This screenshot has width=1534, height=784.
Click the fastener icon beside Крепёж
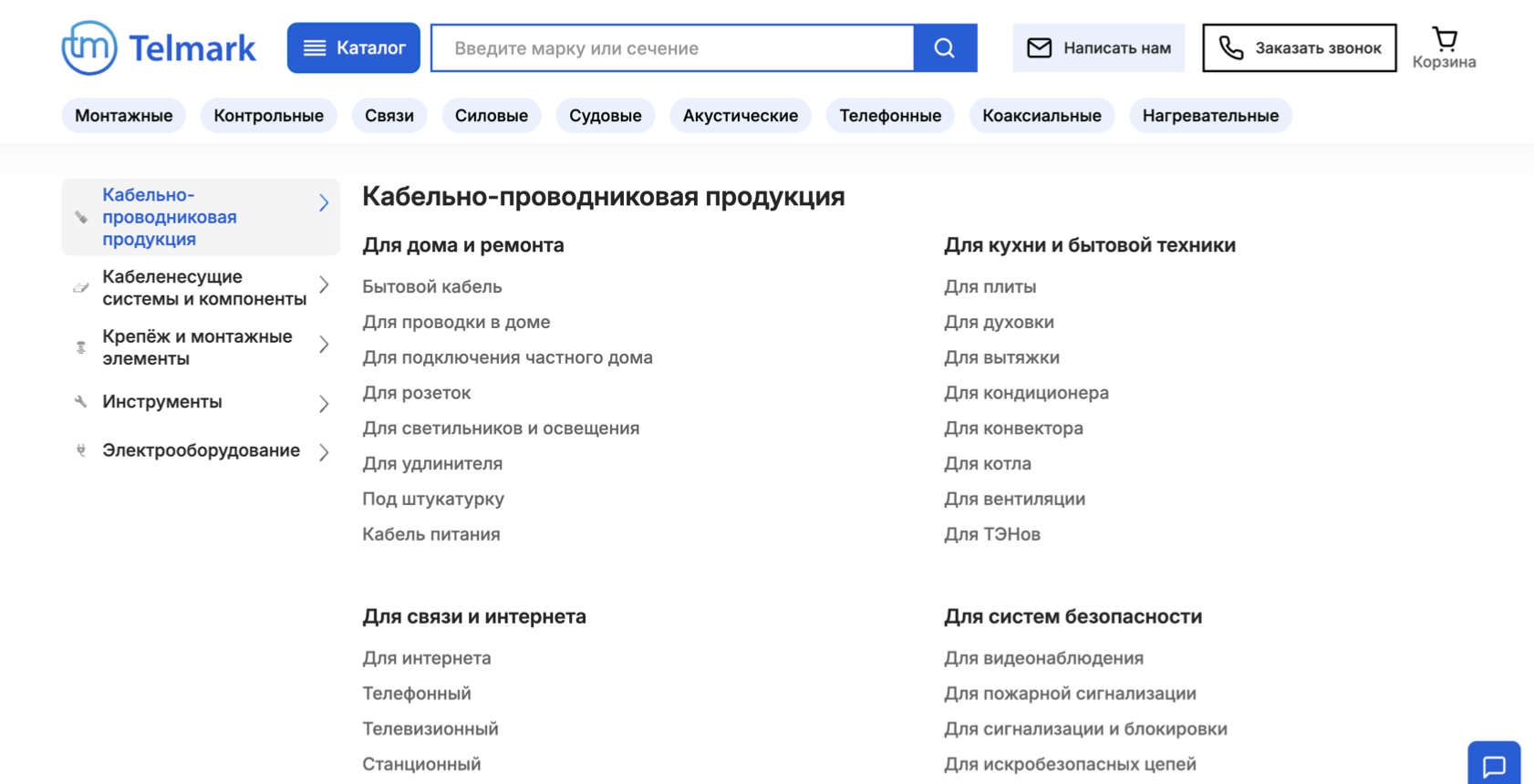point(81,347)
